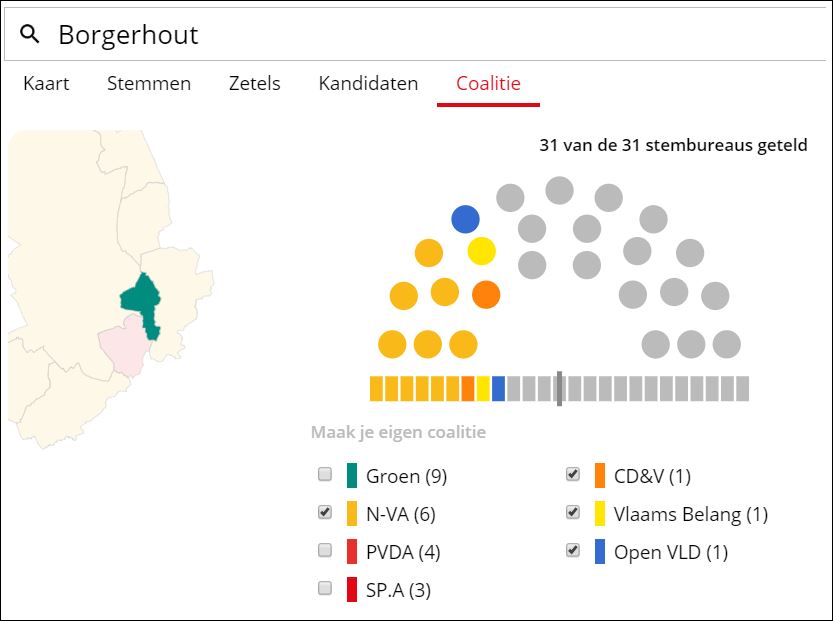Uncheck the CD&V (1) checkbox

(x=572, y=474)
